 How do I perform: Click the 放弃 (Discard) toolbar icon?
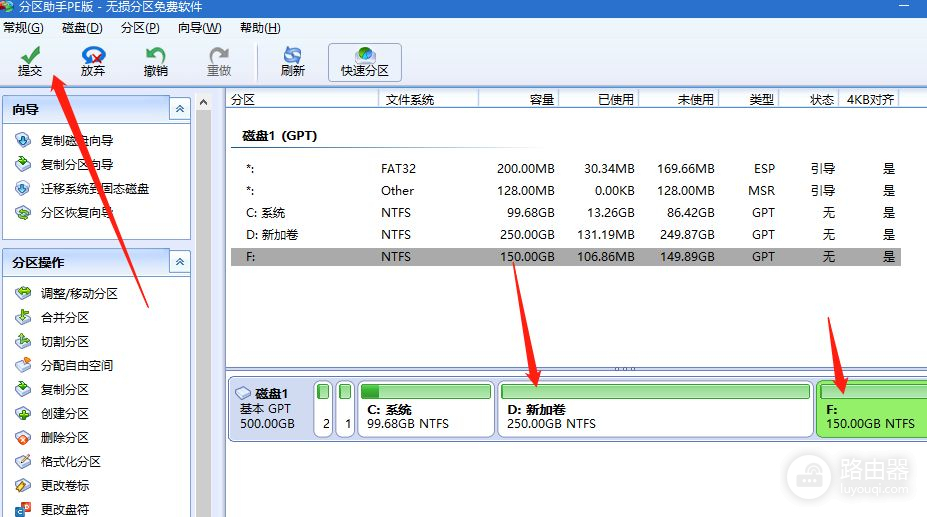(93, 61)
